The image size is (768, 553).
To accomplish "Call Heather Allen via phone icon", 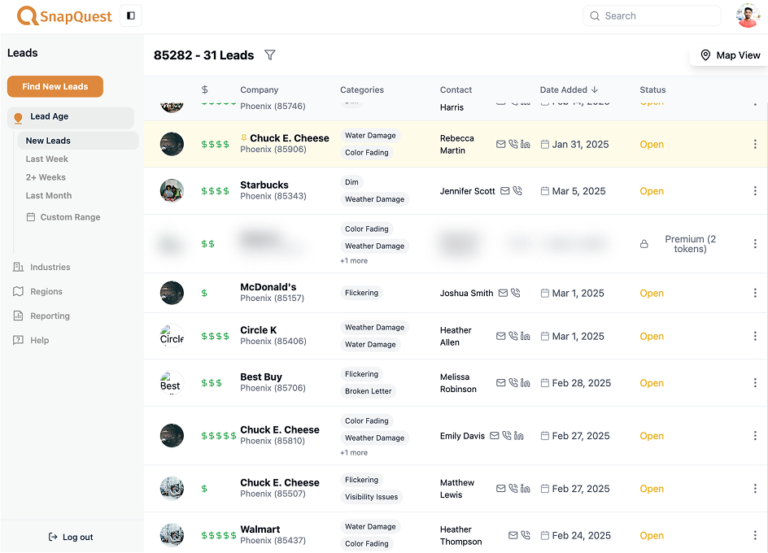I will (x=513, y=336).
